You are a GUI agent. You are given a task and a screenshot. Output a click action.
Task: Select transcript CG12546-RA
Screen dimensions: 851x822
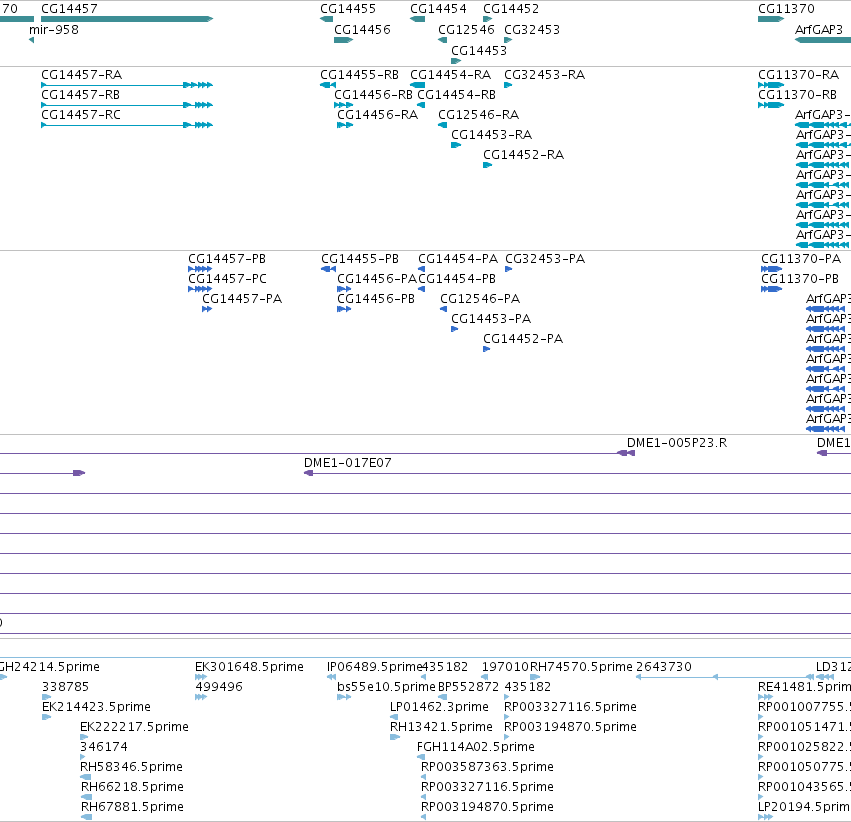(478, 114)
